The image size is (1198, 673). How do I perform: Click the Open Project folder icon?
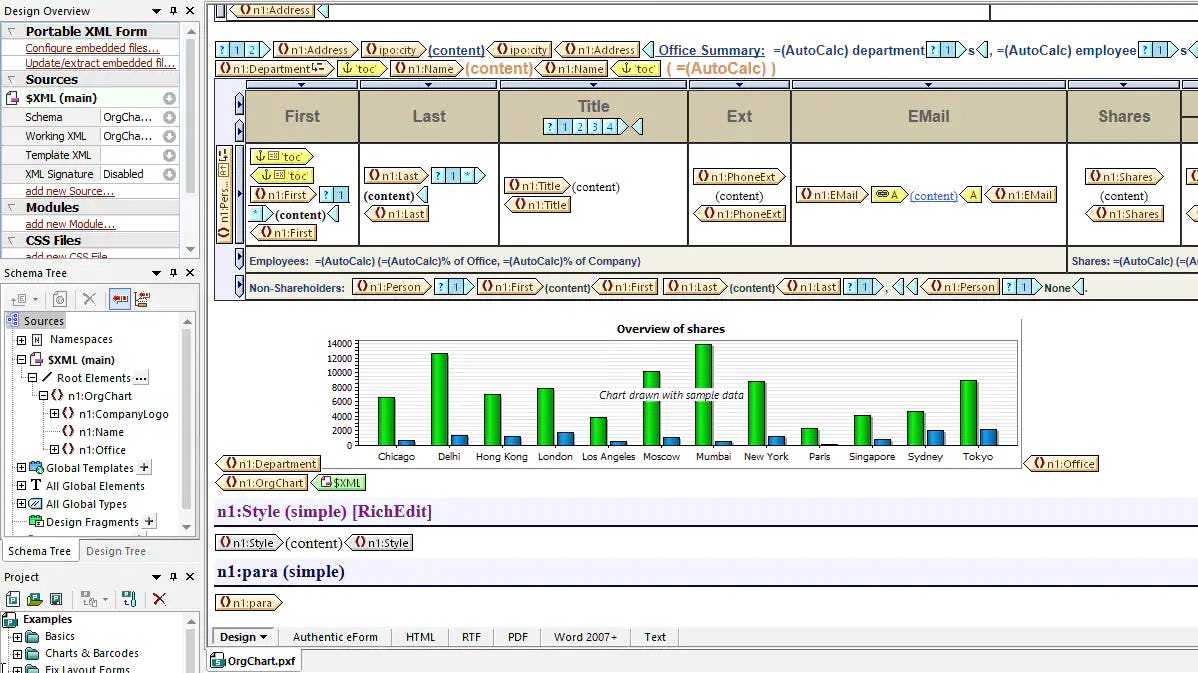click(34, 600)
